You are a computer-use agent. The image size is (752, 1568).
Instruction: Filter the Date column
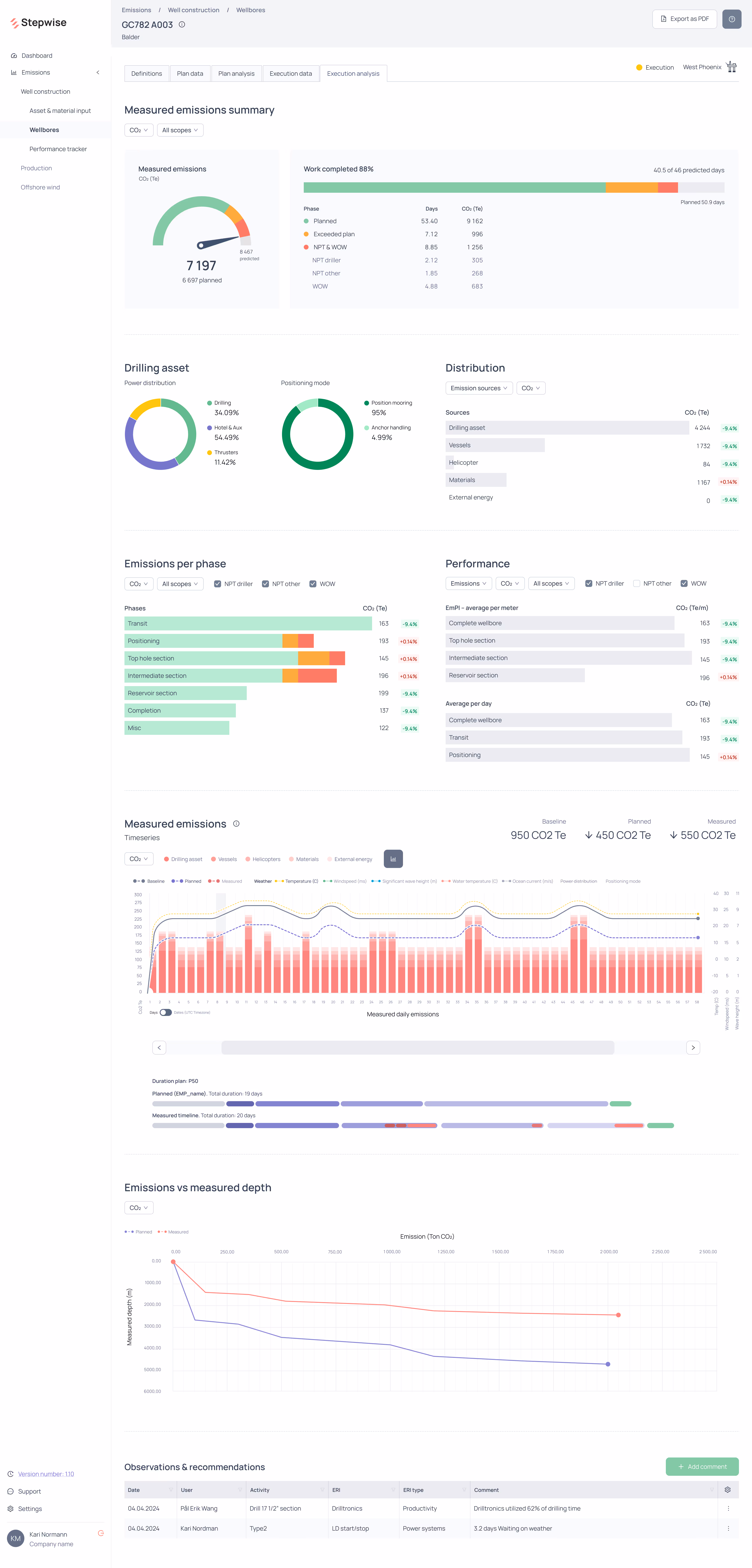171,1490
